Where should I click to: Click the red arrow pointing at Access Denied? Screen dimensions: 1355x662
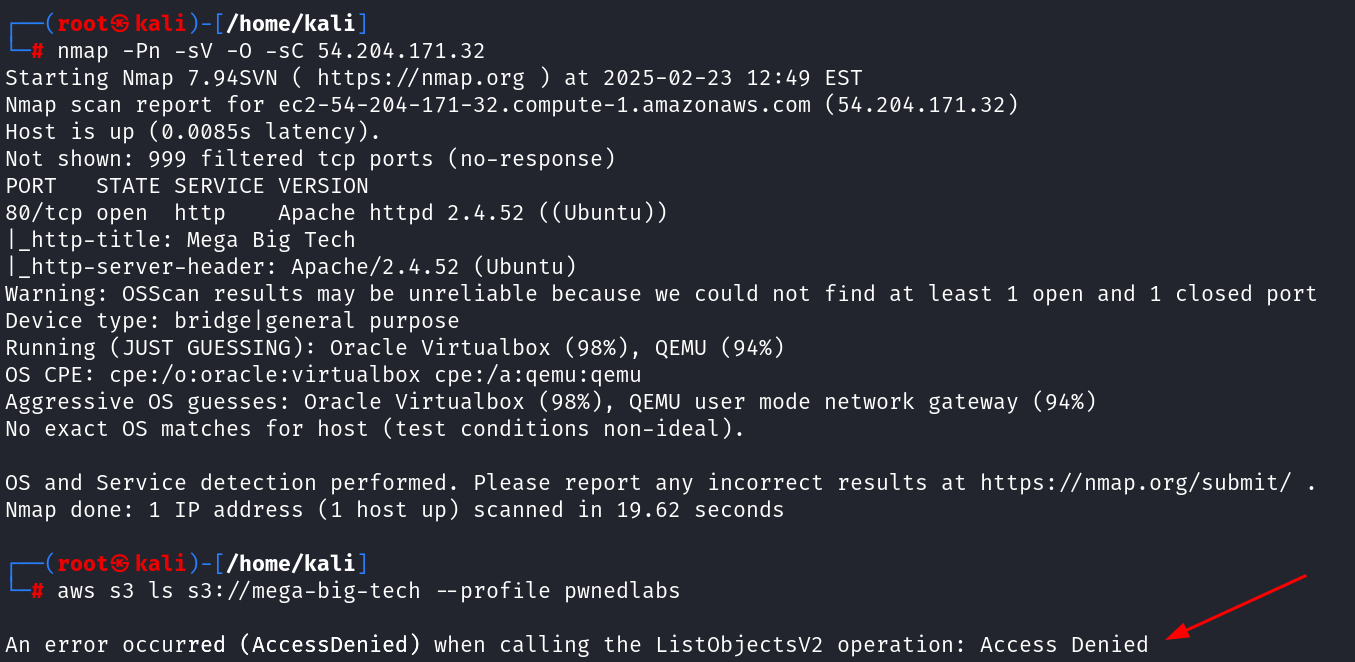coord(1238,605)
